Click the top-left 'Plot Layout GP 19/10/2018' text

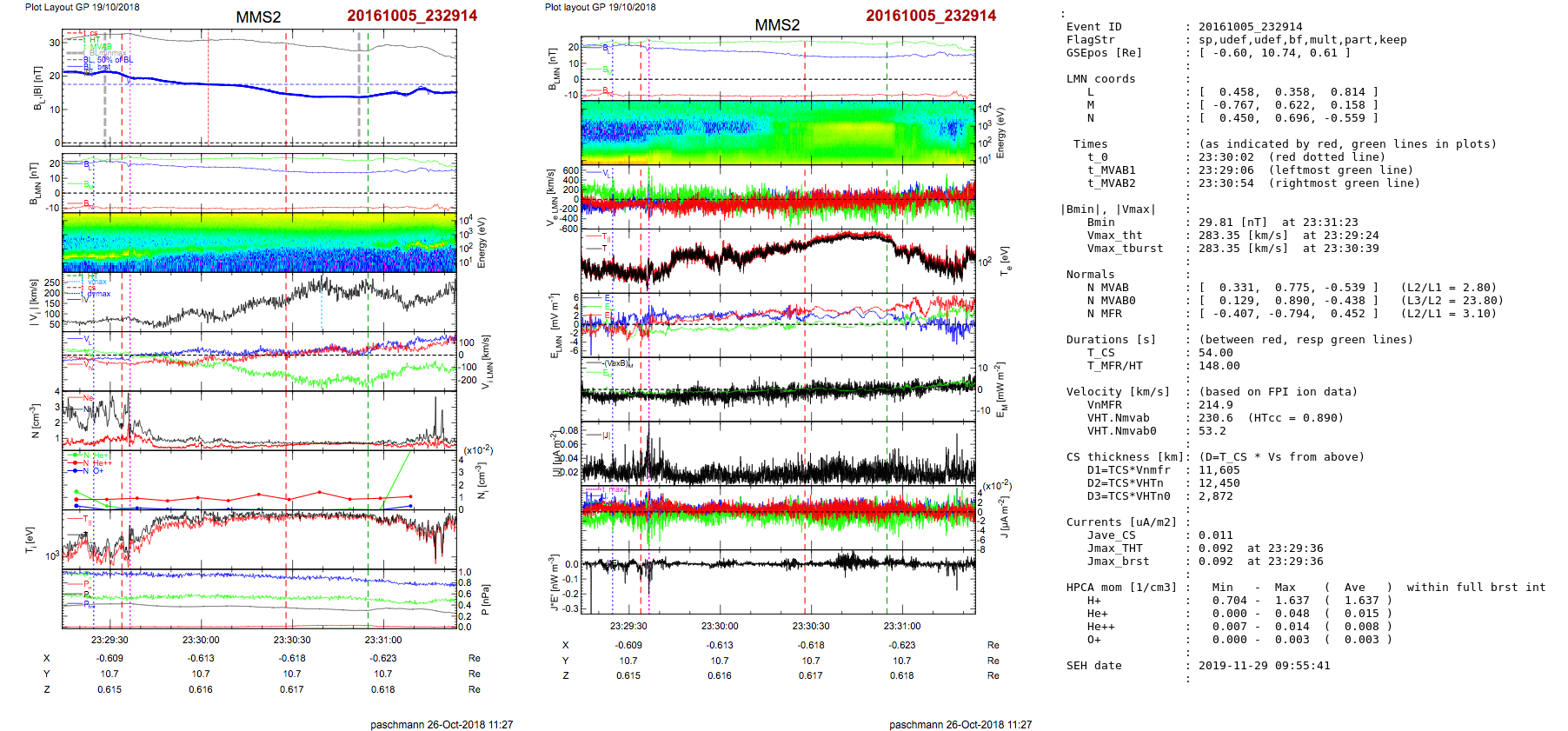(82, 7)
